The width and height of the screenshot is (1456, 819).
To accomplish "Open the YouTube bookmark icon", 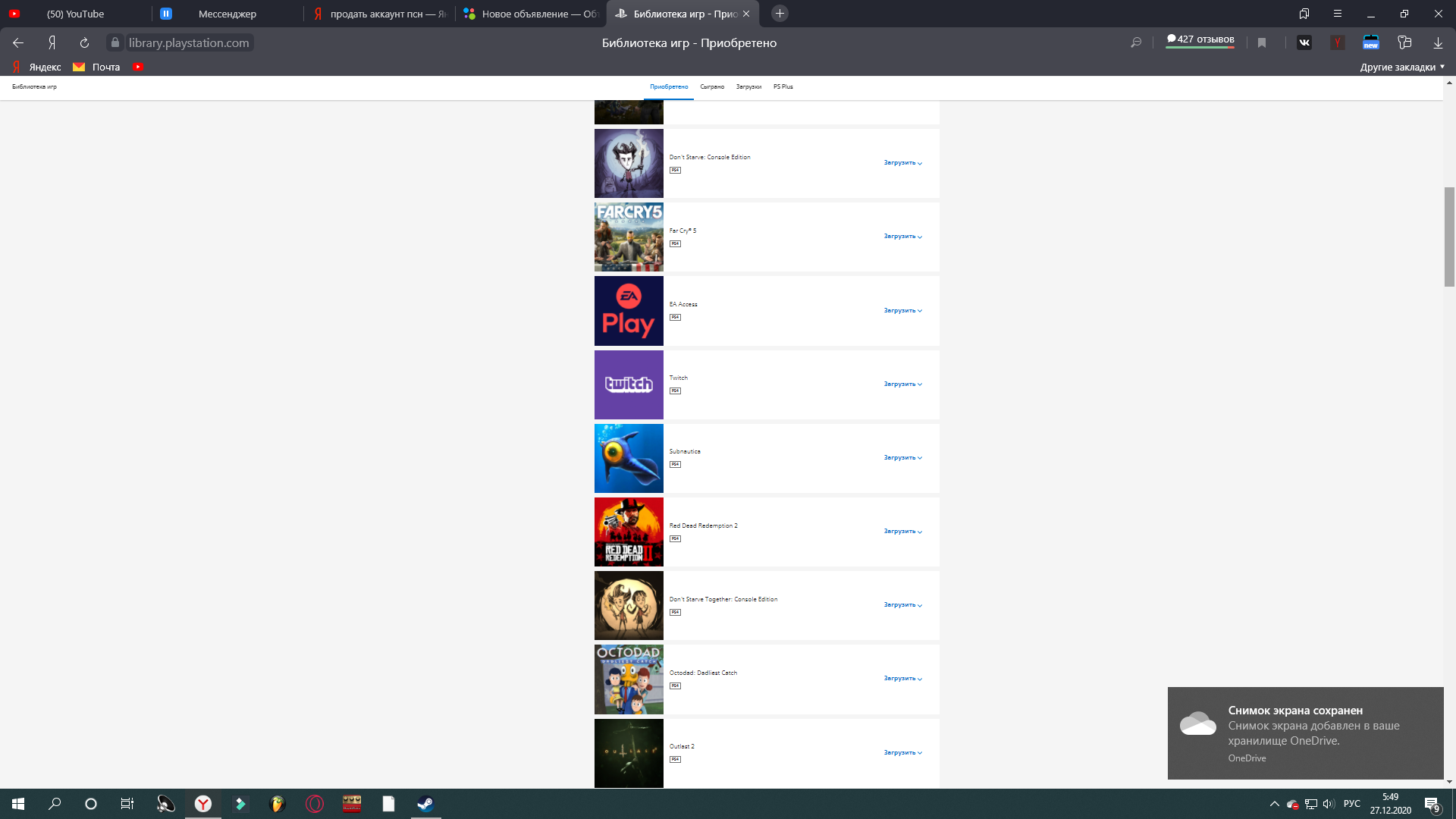I will [x=138, y=67].
